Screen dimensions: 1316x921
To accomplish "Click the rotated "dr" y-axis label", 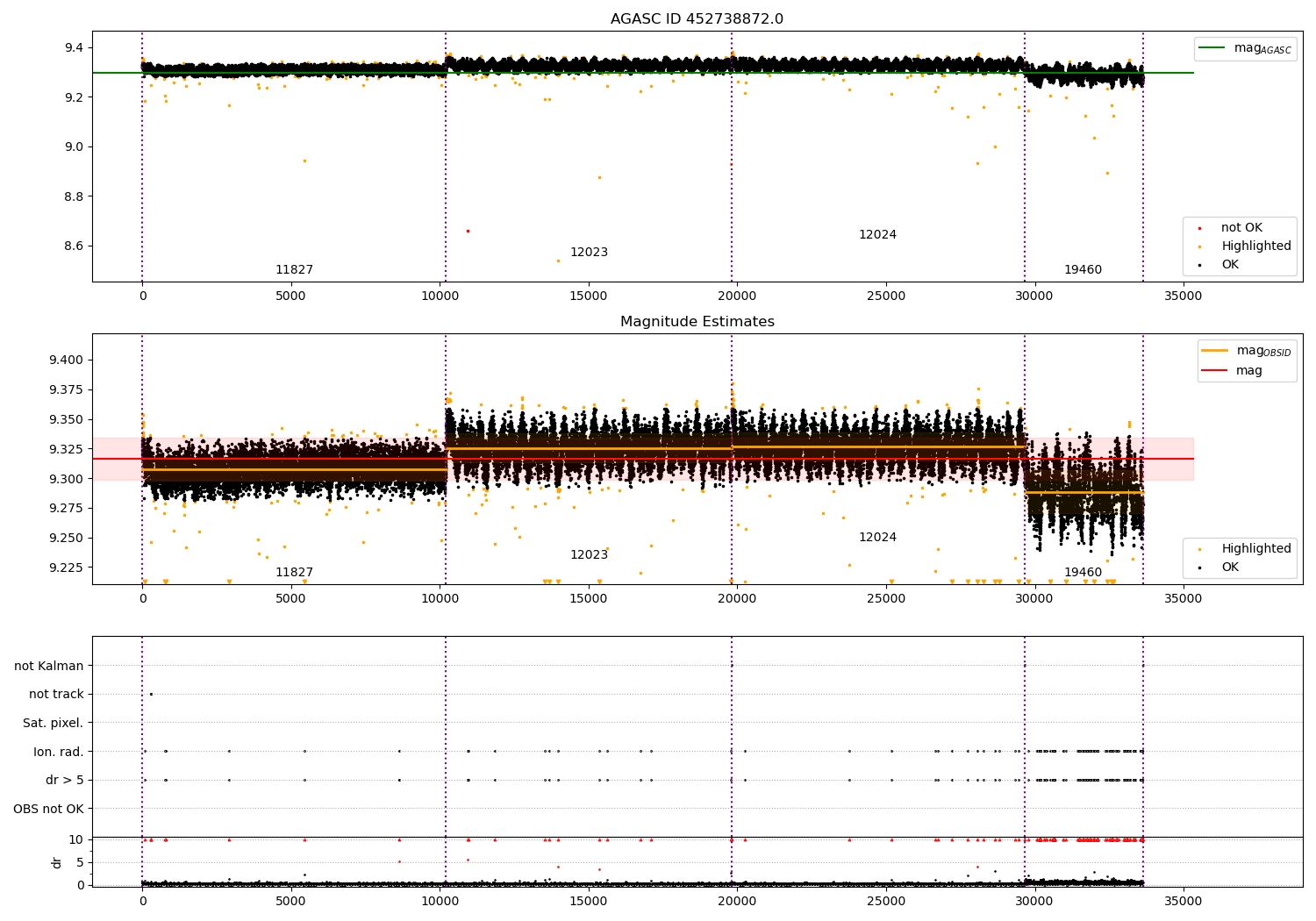I will click(57, 862).
